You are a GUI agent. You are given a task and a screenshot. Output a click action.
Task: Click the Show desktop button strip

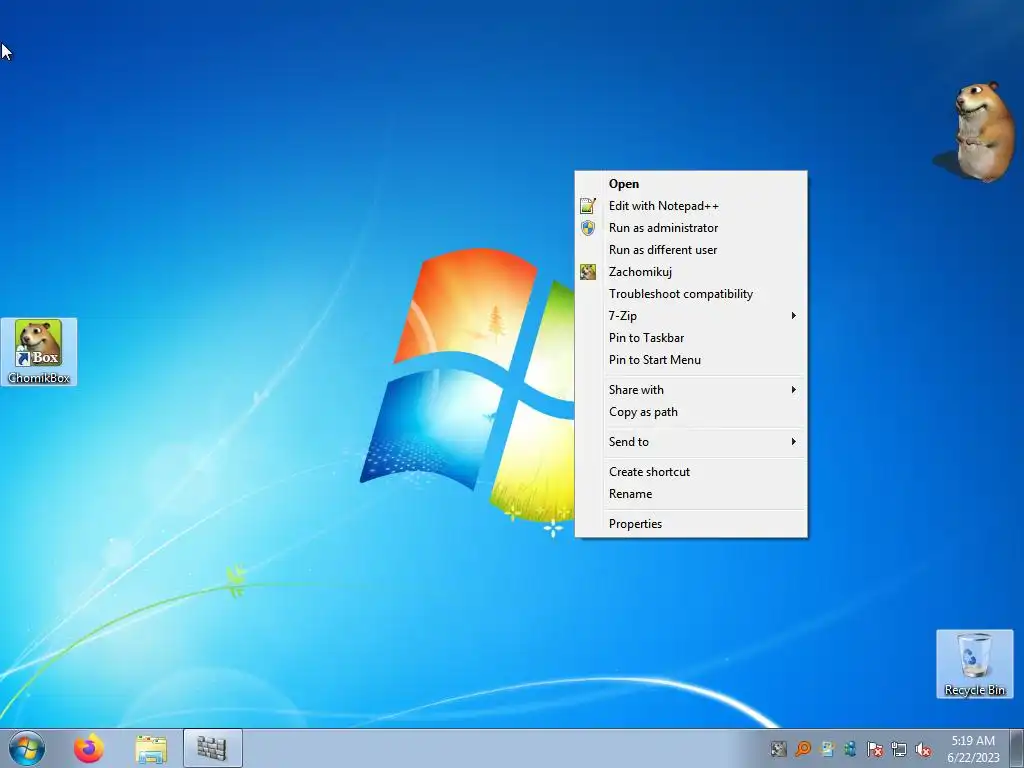pyautogui.click(x=1016, y=748)
